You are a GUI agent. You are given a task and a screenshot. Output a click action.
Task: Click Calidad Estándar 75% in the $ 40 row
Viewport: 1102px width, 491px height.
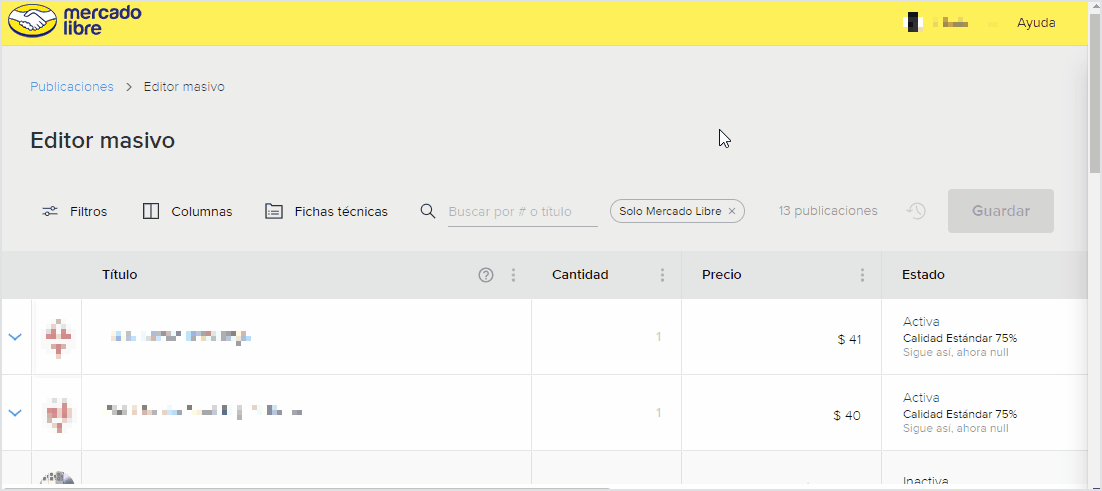click(x=960, y=414)
